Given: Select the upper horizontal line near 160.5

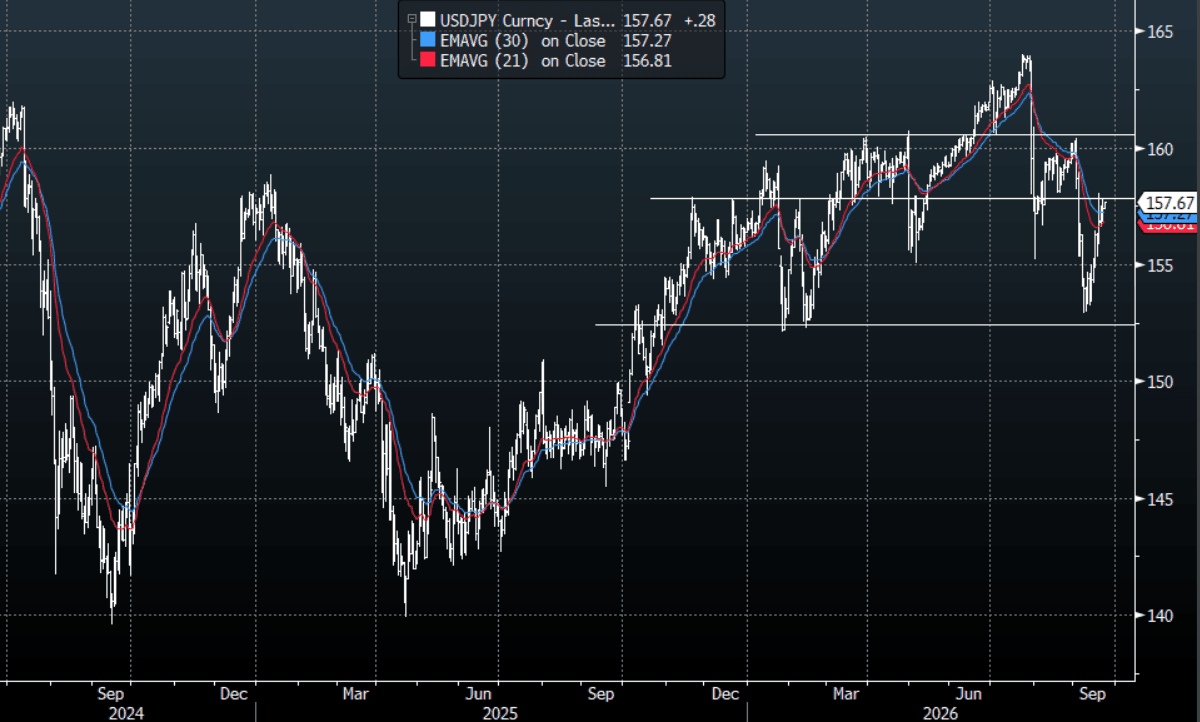Looking at the screenshot, I should point(945,134).
